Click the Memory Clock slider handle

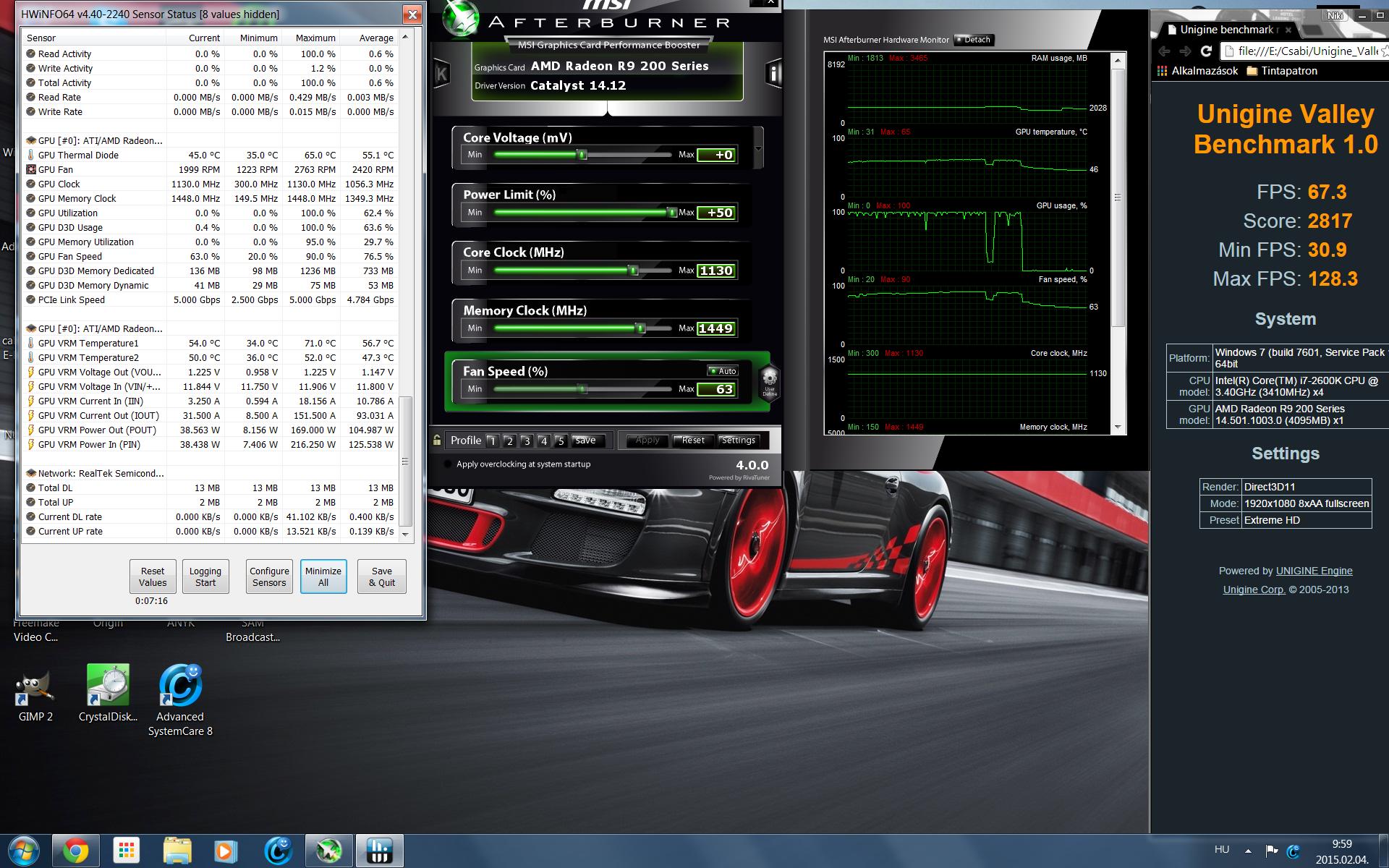click(x=640, y=328)
